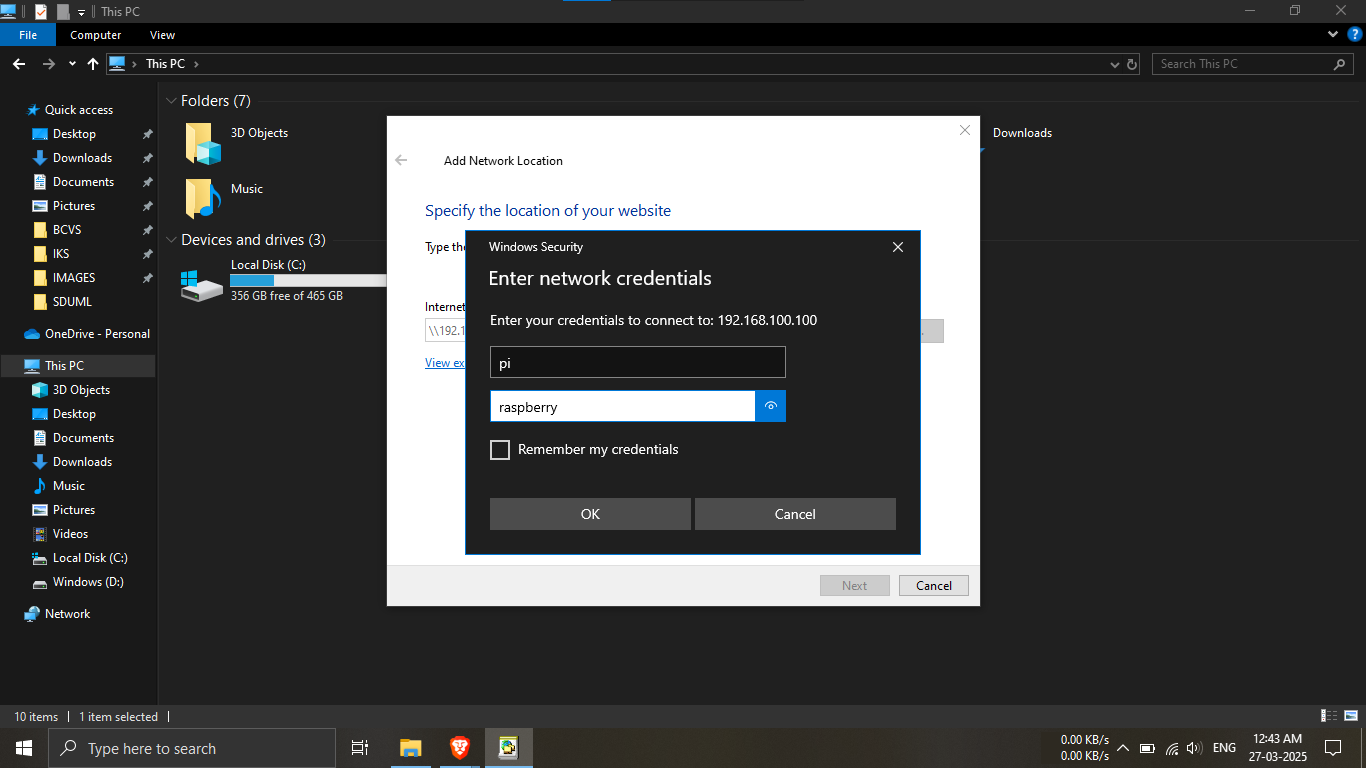Switch to large icons view layout

1351,716
